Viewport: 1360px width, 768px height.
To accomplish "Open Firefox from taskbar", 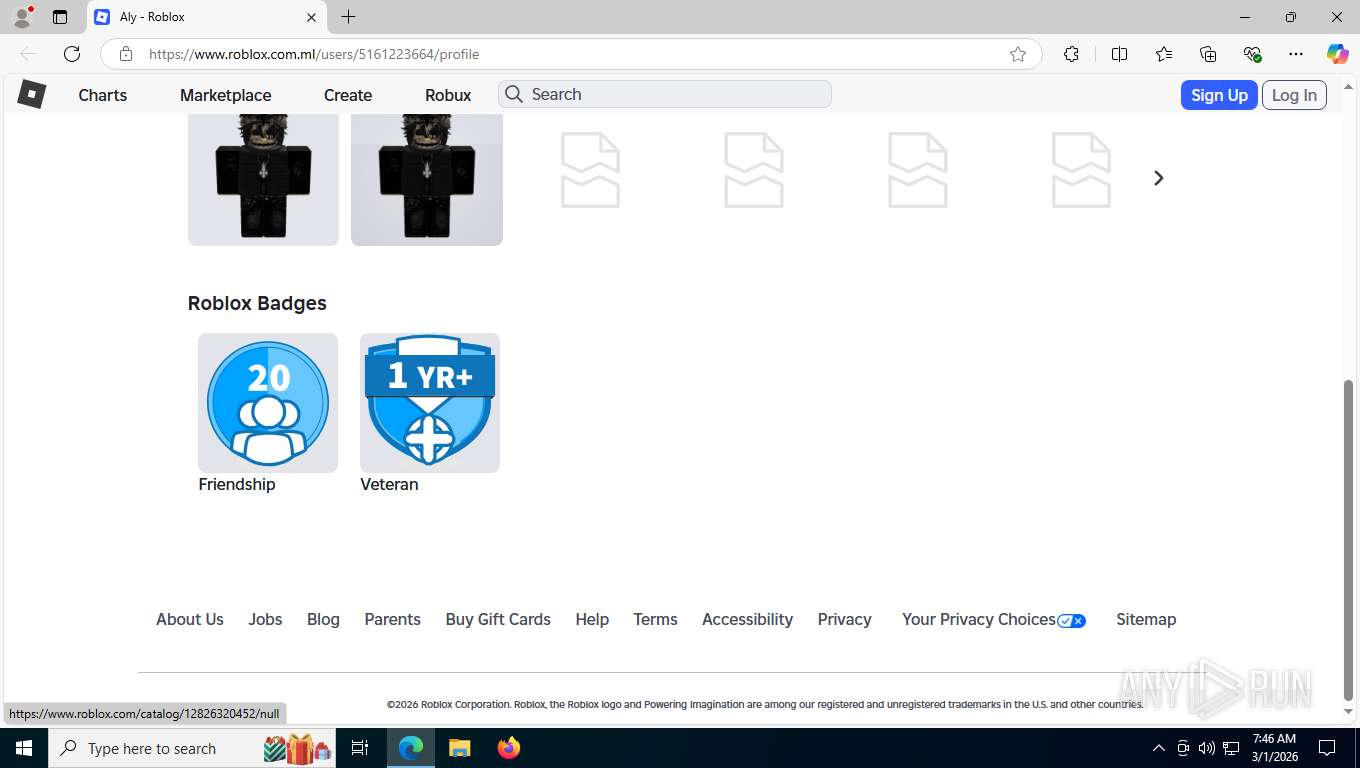I will click(509, 748).
